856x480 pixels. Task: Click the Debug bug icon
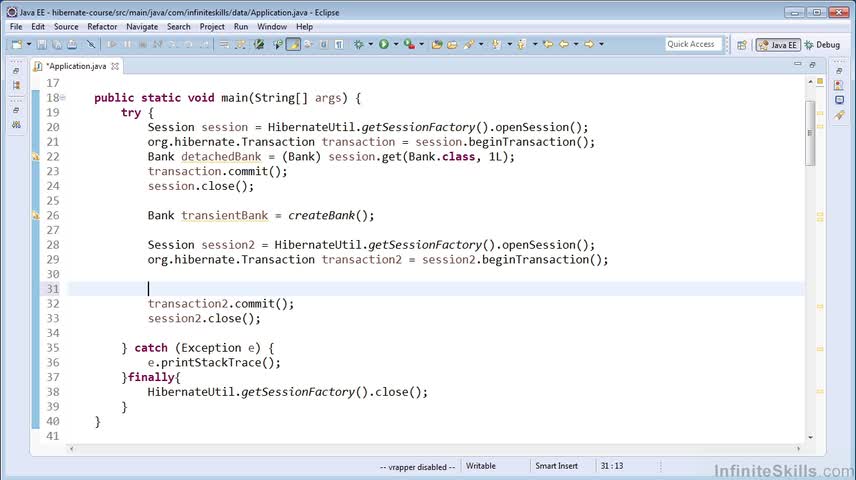click(x=359, y=44)
